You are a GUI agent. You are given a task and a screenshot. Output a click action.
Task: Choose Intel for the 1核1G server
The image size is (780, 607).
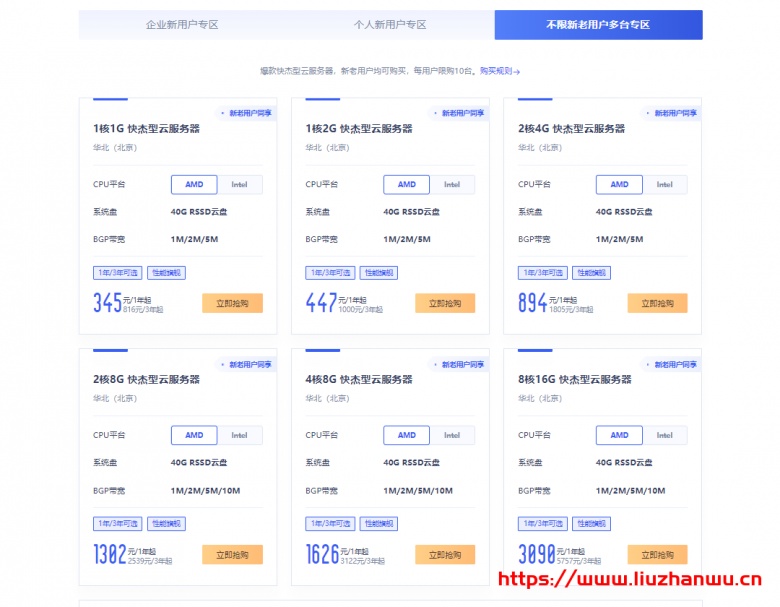pos(240,184)
